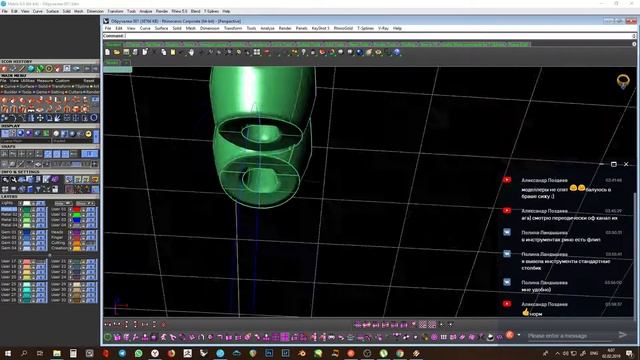This screenshot has width=640, height=360.
Task: Open the Cutters flyout in Main Menu
Action: 76,92
